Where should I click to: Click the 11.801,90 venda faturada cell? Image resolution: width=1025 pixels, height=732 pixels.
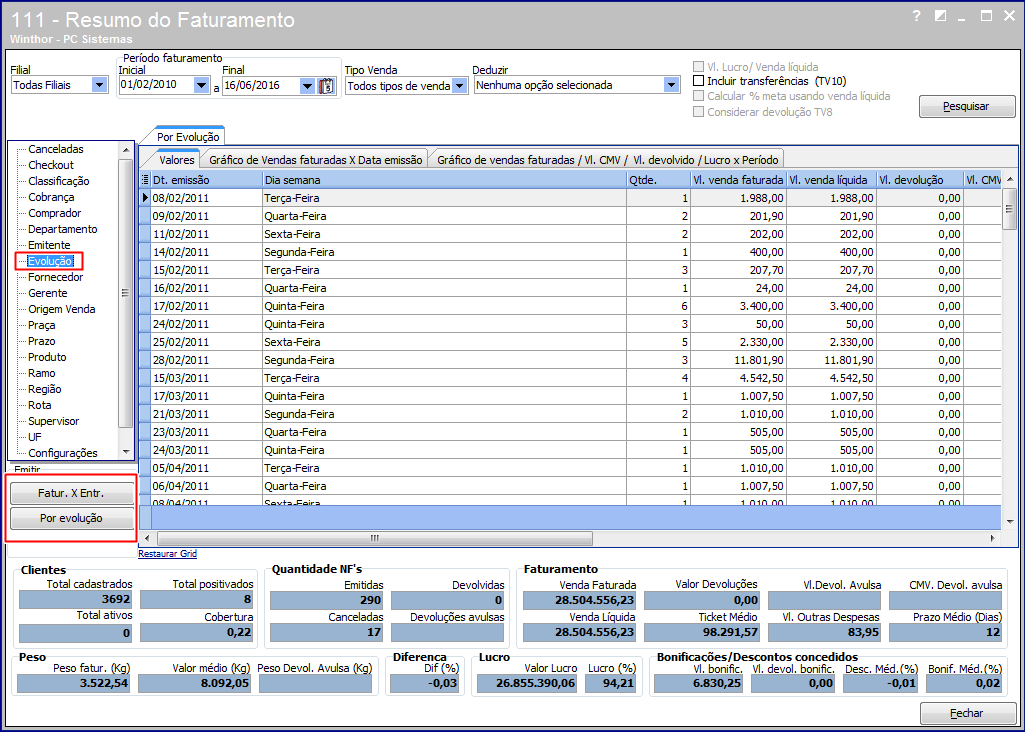click(x=739, y=360)
